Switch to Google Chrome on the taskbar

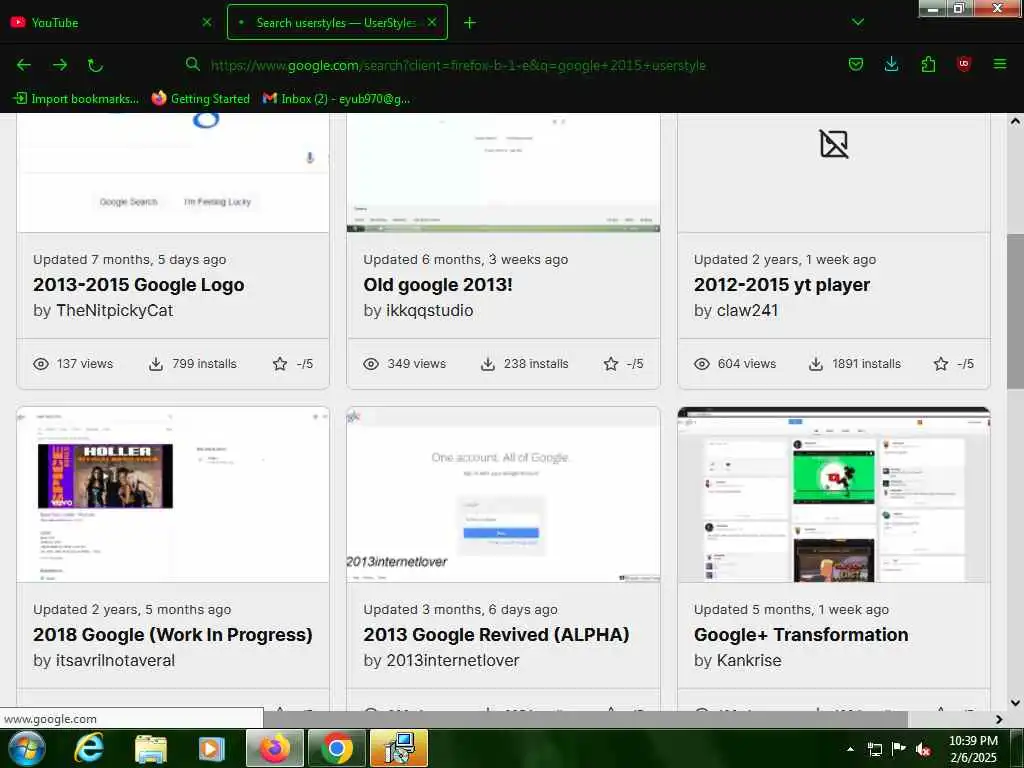coord(337,748)
